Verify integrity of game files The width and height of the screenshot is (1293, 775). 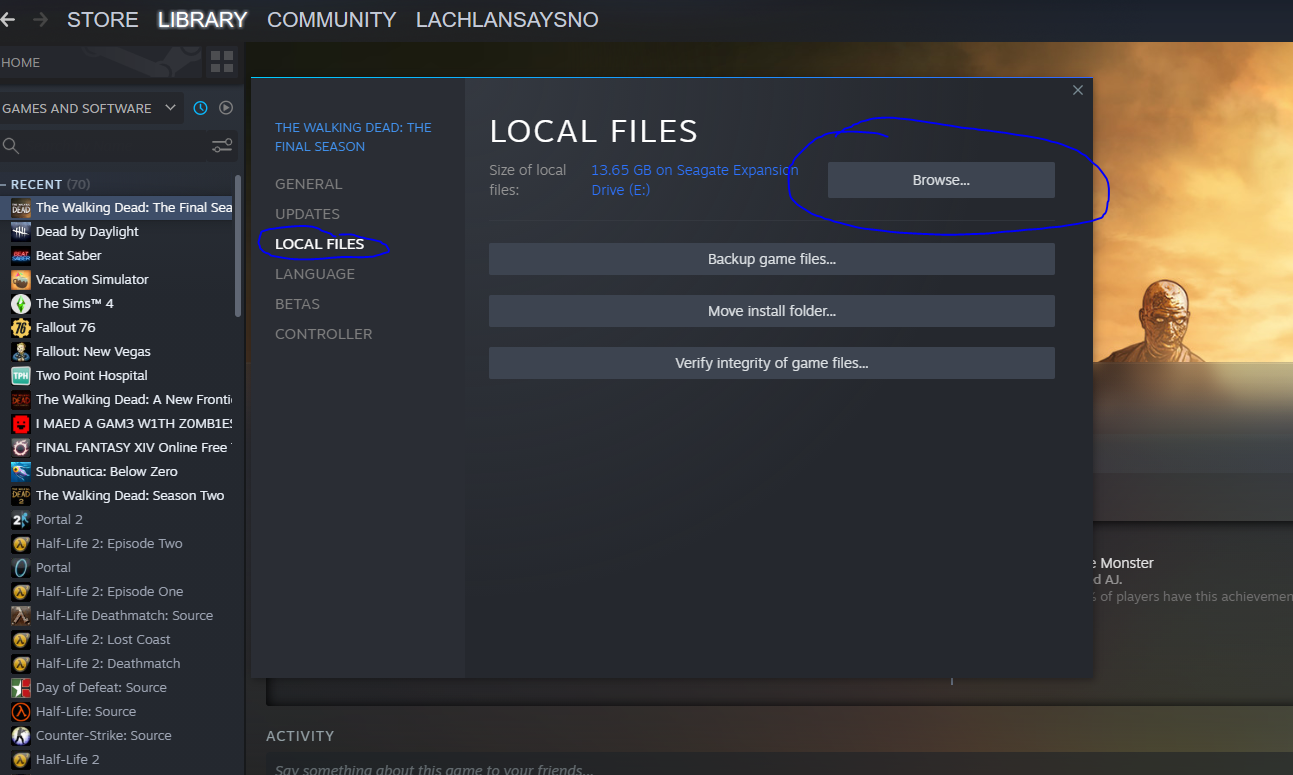pyautogui.click(x=772, y=363)
